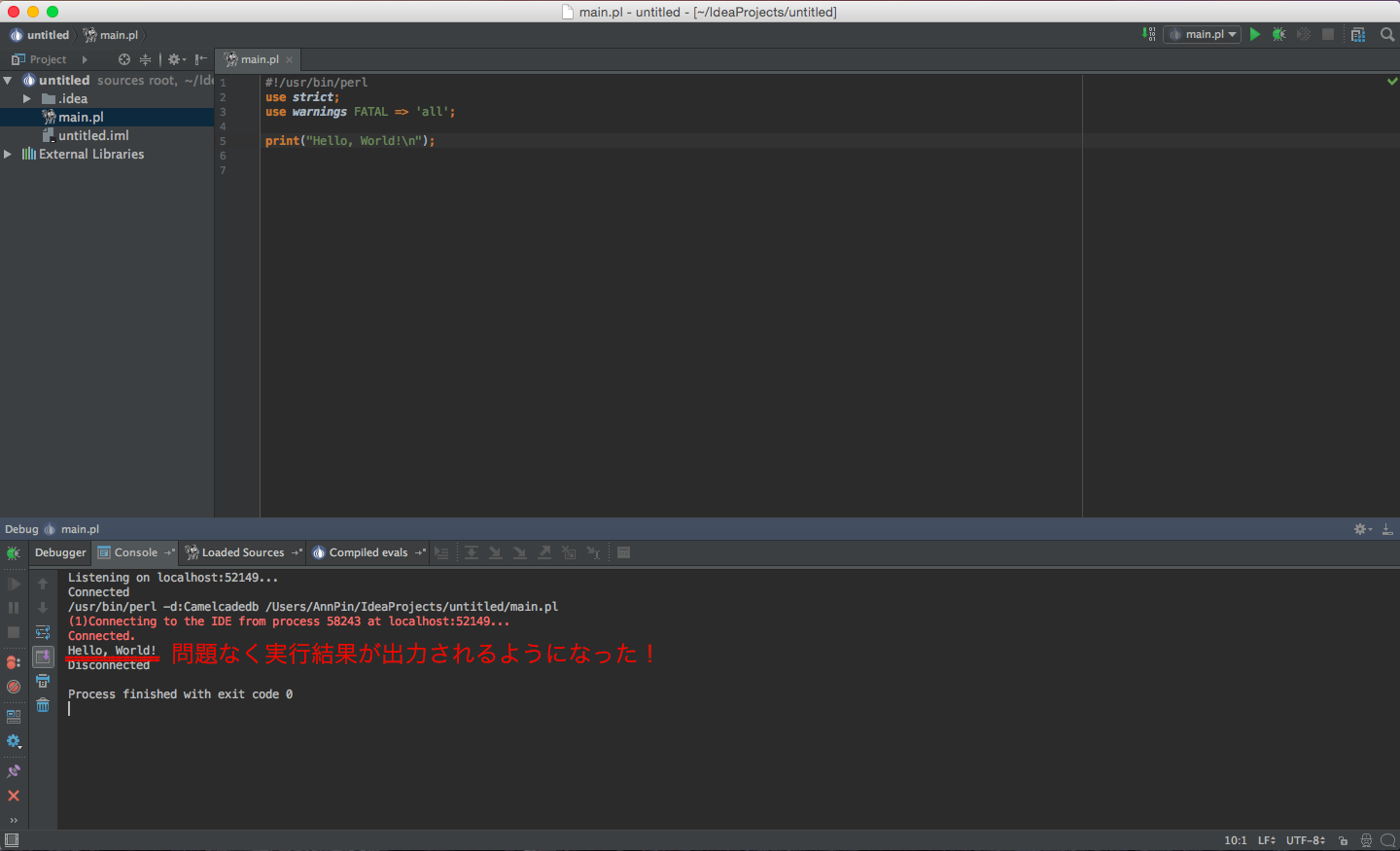Open the Project Structure icon in top toolbar

tap(1358, 34)
